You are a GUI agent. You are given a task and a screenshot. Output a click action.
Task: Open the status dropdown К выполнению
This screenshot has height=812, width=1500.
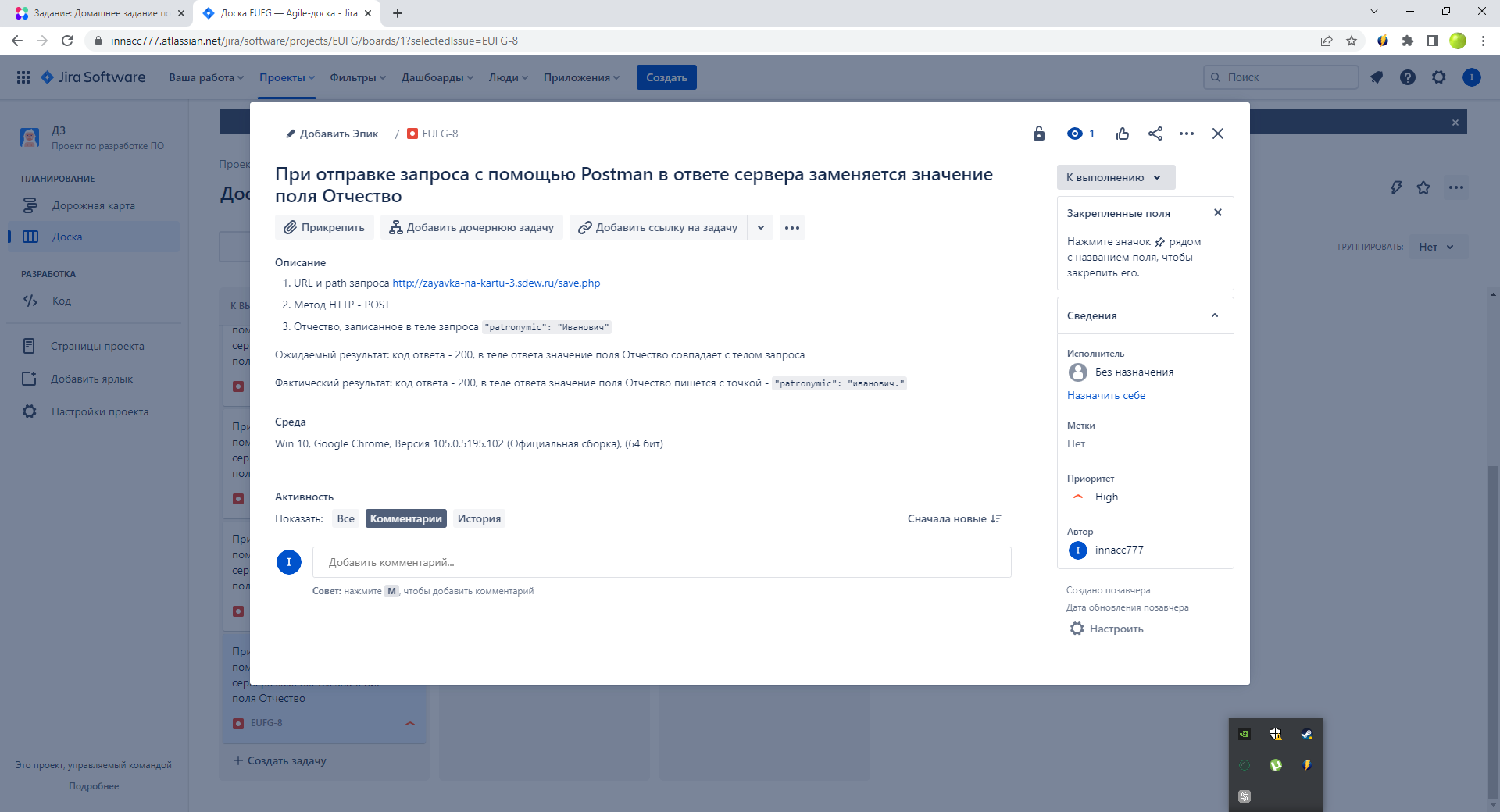coord(1116,177)
